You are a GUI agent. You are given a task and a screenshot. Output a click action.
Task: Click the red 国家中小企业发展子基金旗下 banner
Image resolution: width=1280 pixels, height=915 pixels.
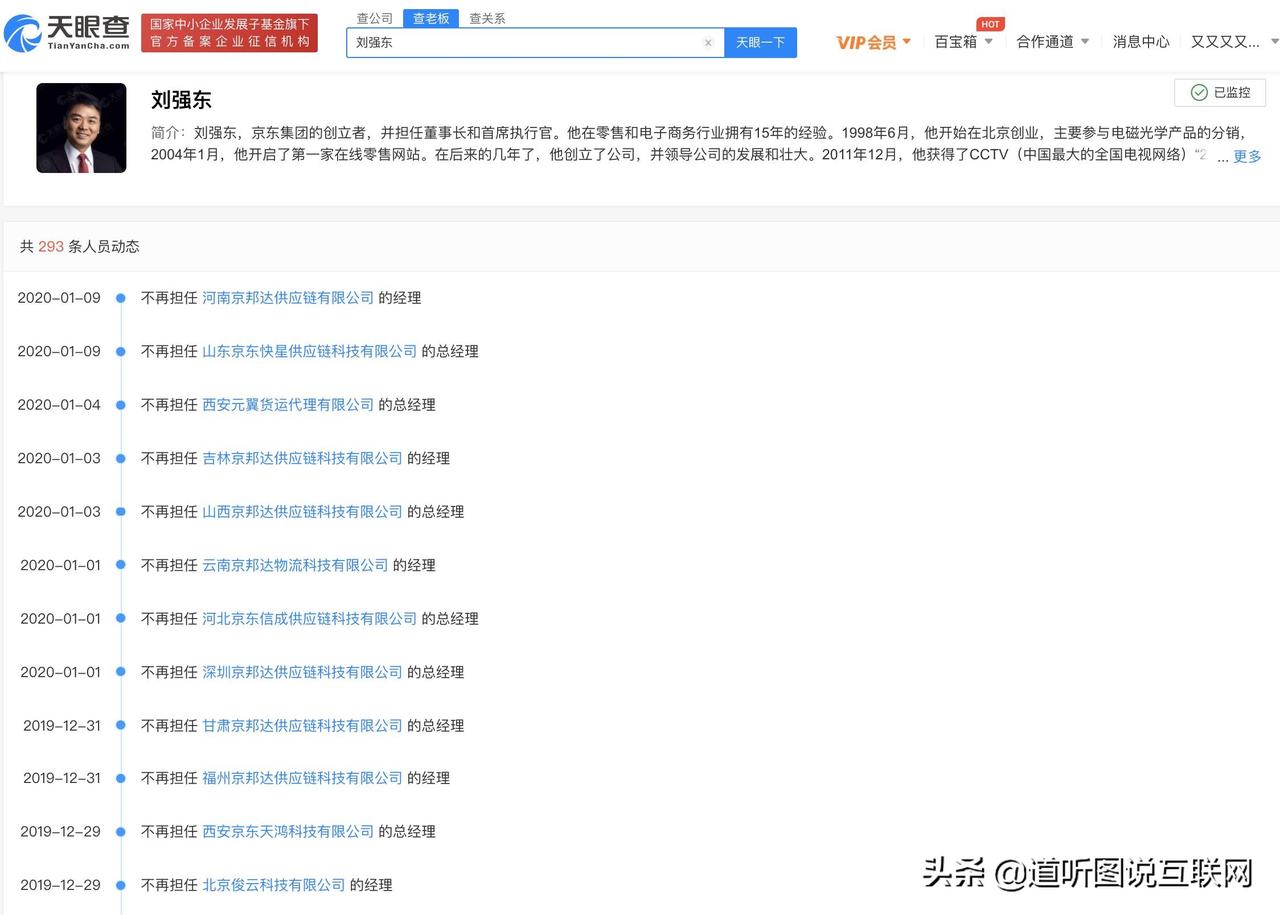229,33
